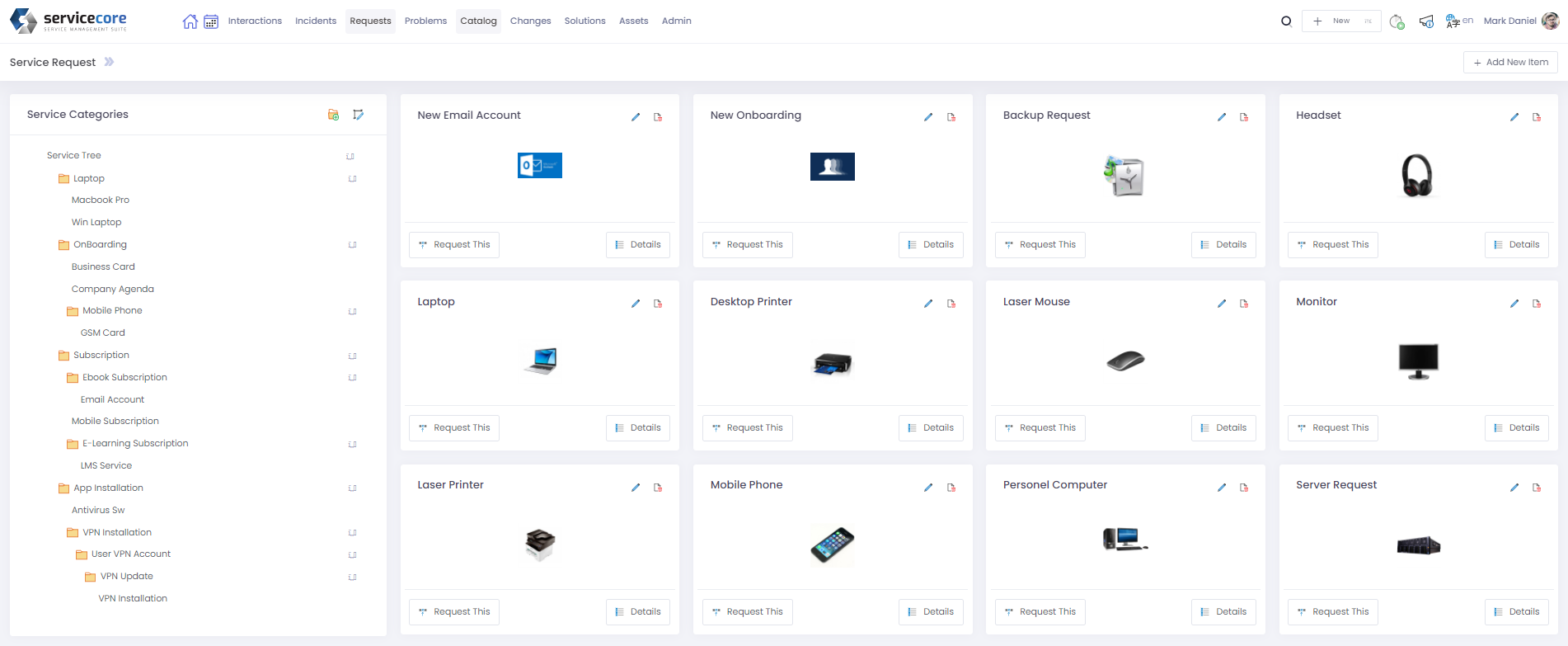Image resolution: width=1568 pixels, height=646 pixels.
Task: Select Macbook Pro in the service tree
Action: click(x=101, y=200)
